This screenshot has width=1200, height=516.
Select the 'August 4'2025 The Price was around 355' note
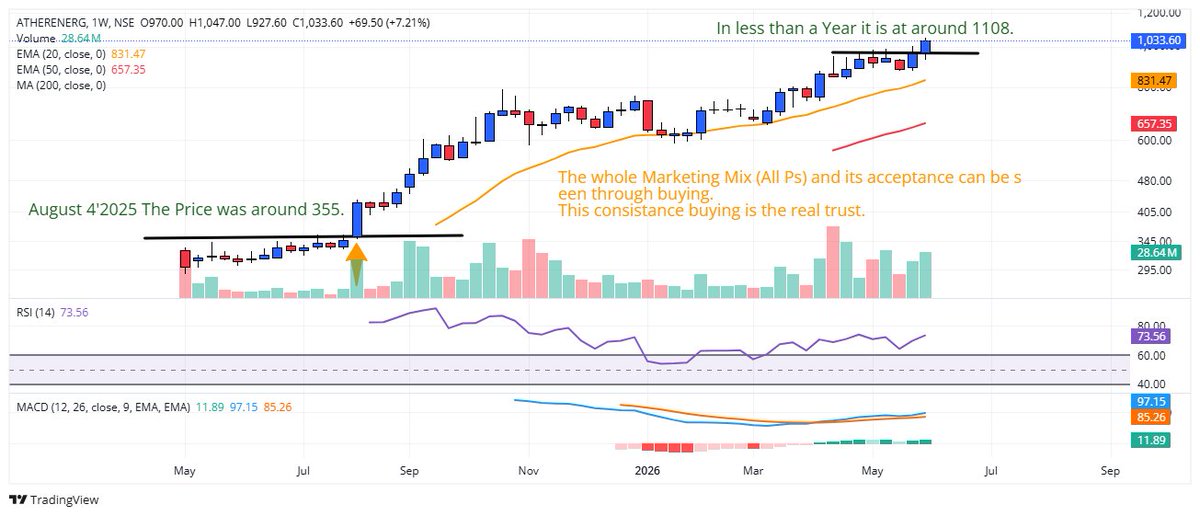pyautogui.click(x=187, y=211)
